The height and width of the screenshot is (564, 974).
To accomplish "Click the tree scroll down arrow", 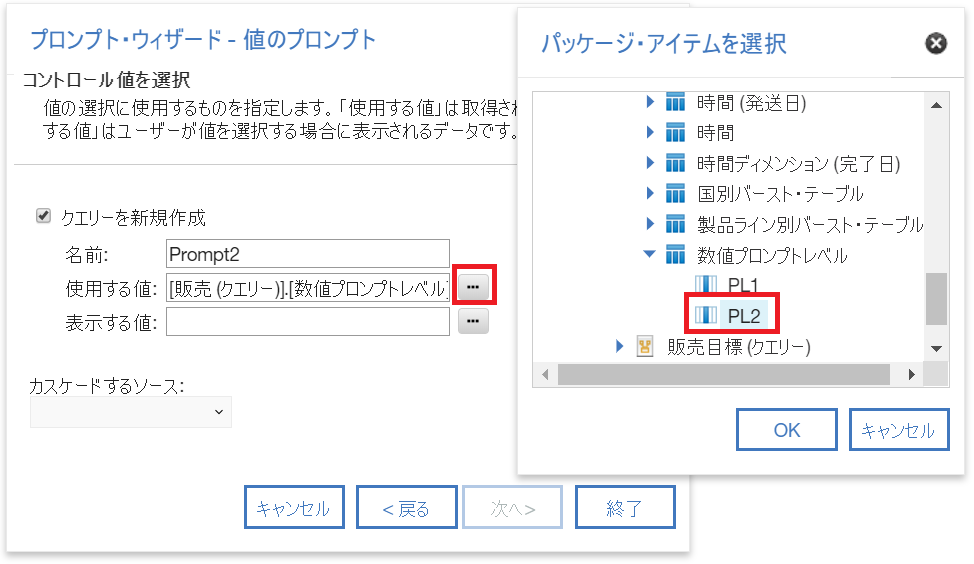I will [936, 348].
